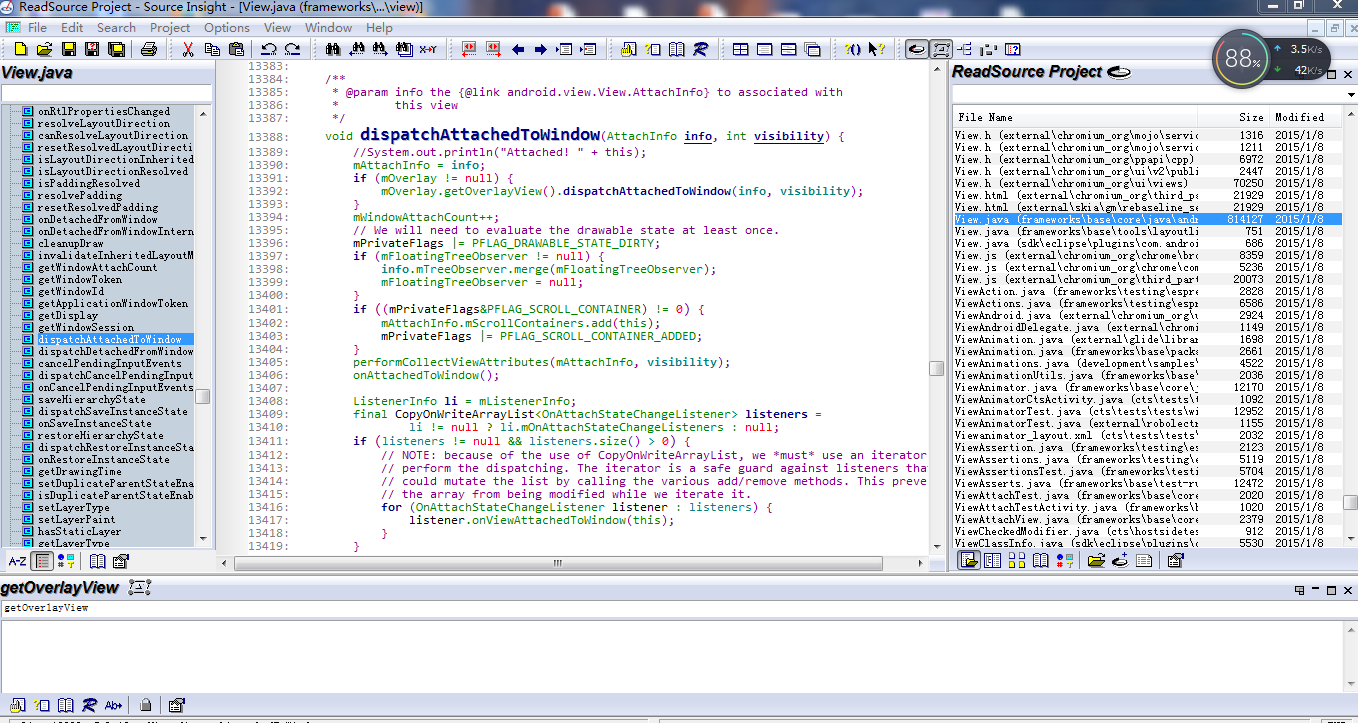The image size is (1358, 723).
Task: Click the Search Backward binoculars icon
Action: 357,49
